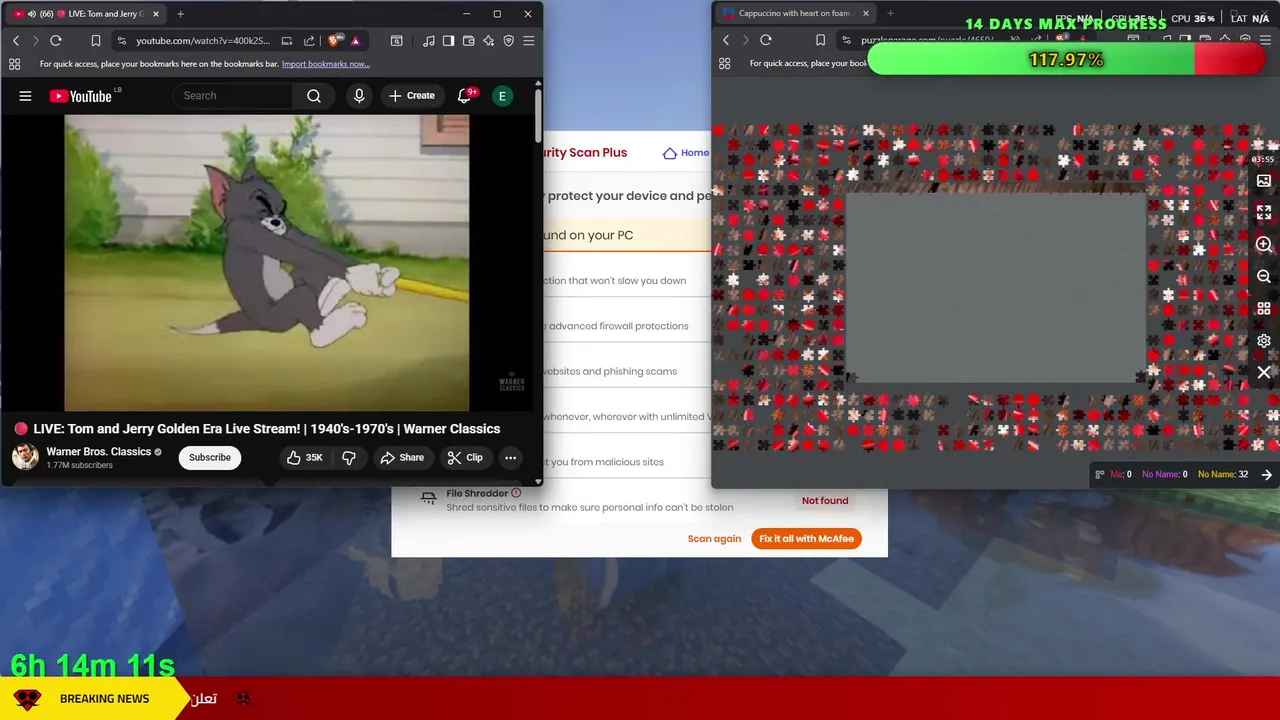The height and width of the screenshot is (720, 1280).
Task: Open Leo AI sparkle icon in YouTube window
Action: tap(489, 41)
